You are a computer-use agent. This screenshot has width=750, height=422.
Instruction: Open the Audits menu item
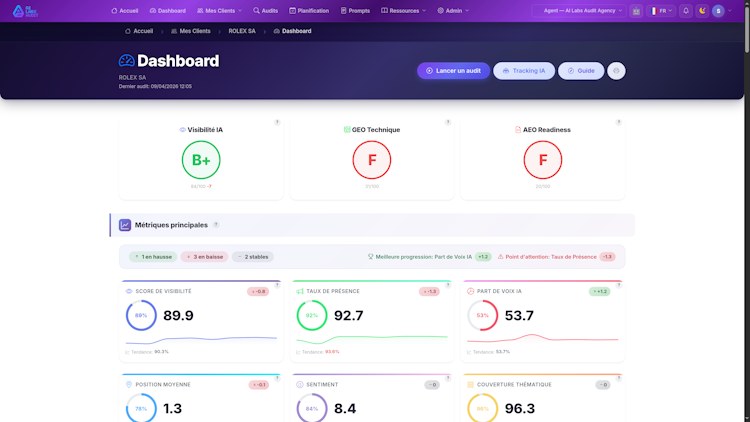pyautogui.click(x=265, y=11)
